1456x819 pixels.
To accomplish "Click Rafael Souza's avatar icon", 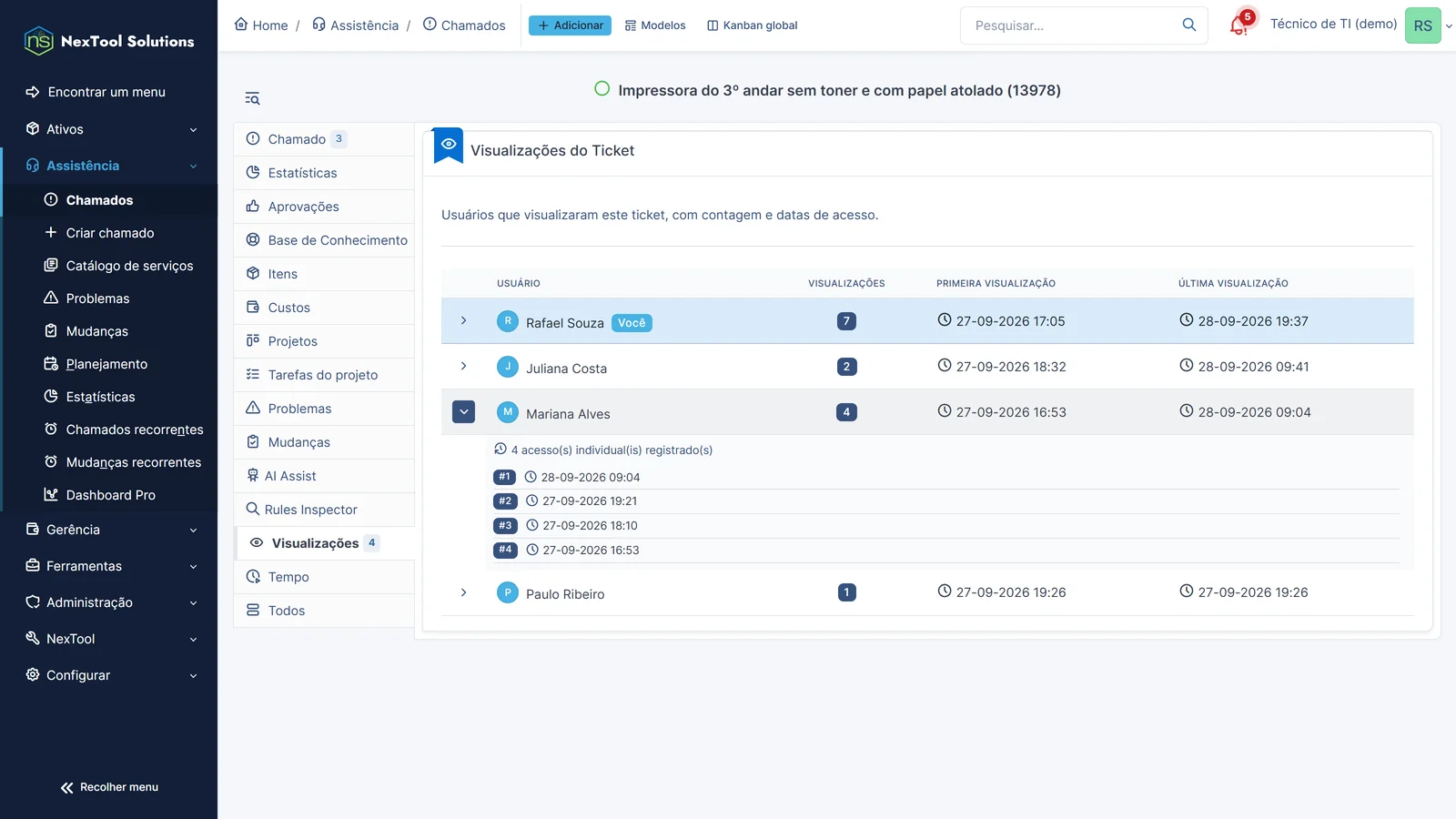I will coord(508,321).
